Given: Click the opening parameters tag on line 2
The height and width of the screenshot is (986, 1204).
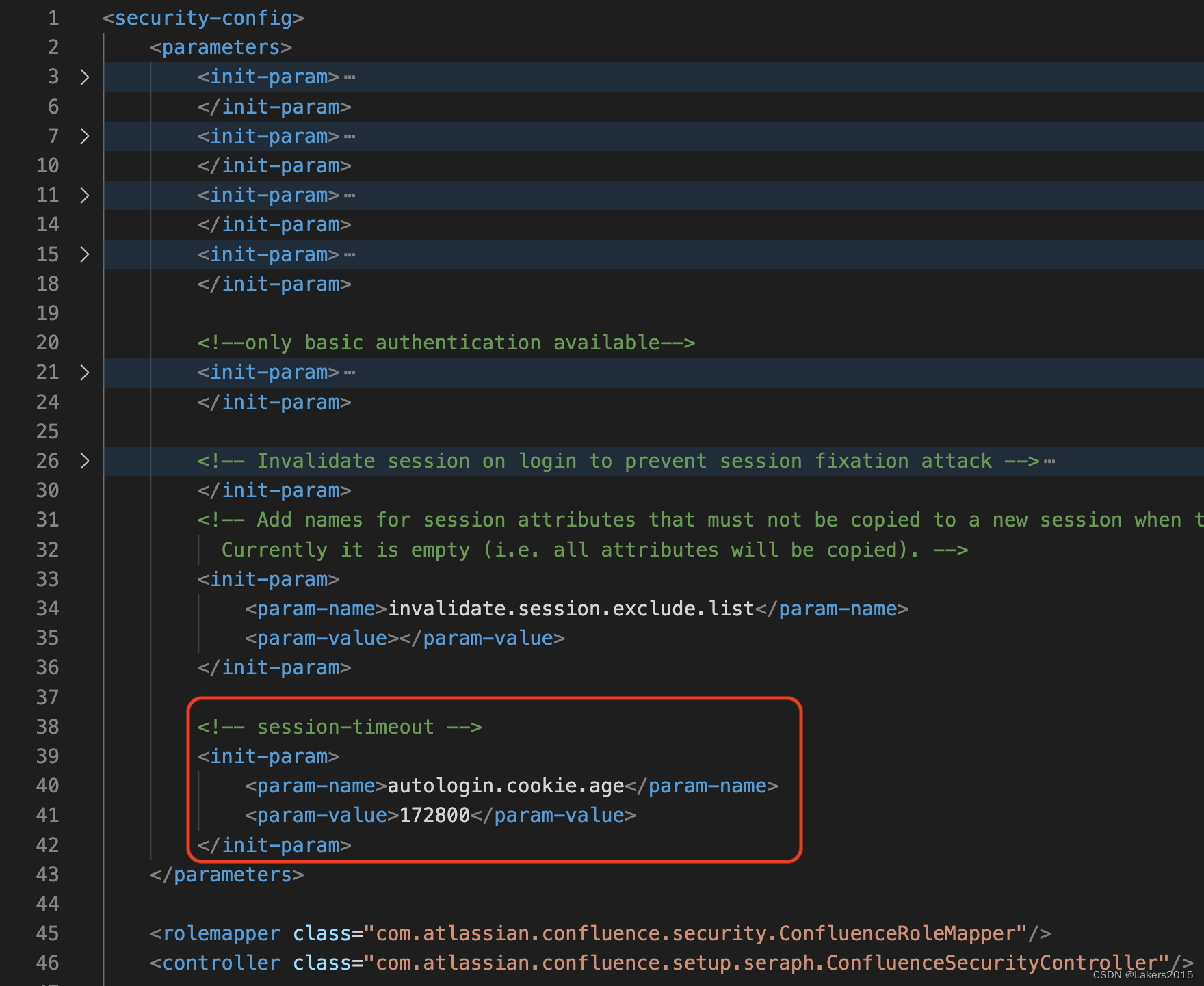Looking at the screenshot, I should tap(221, 47).
